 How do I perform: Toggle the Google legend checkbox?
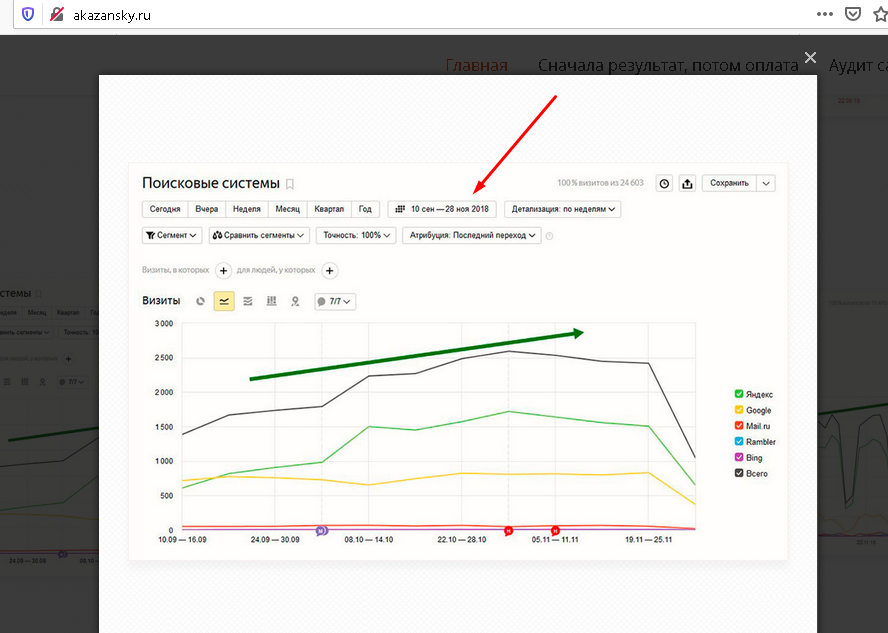(739, 409)
